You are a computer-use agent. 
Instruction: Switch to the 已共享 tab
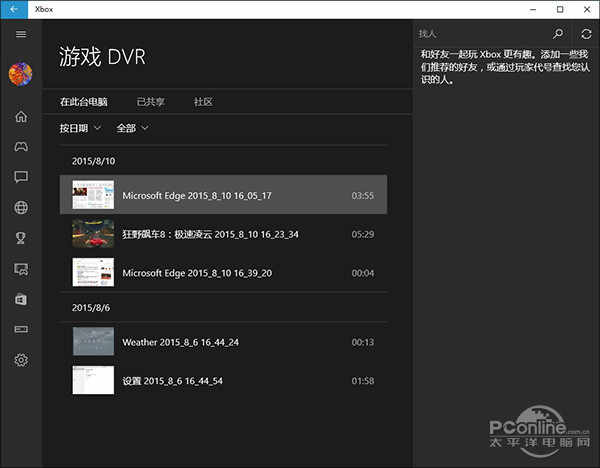[x=151, y=102]
